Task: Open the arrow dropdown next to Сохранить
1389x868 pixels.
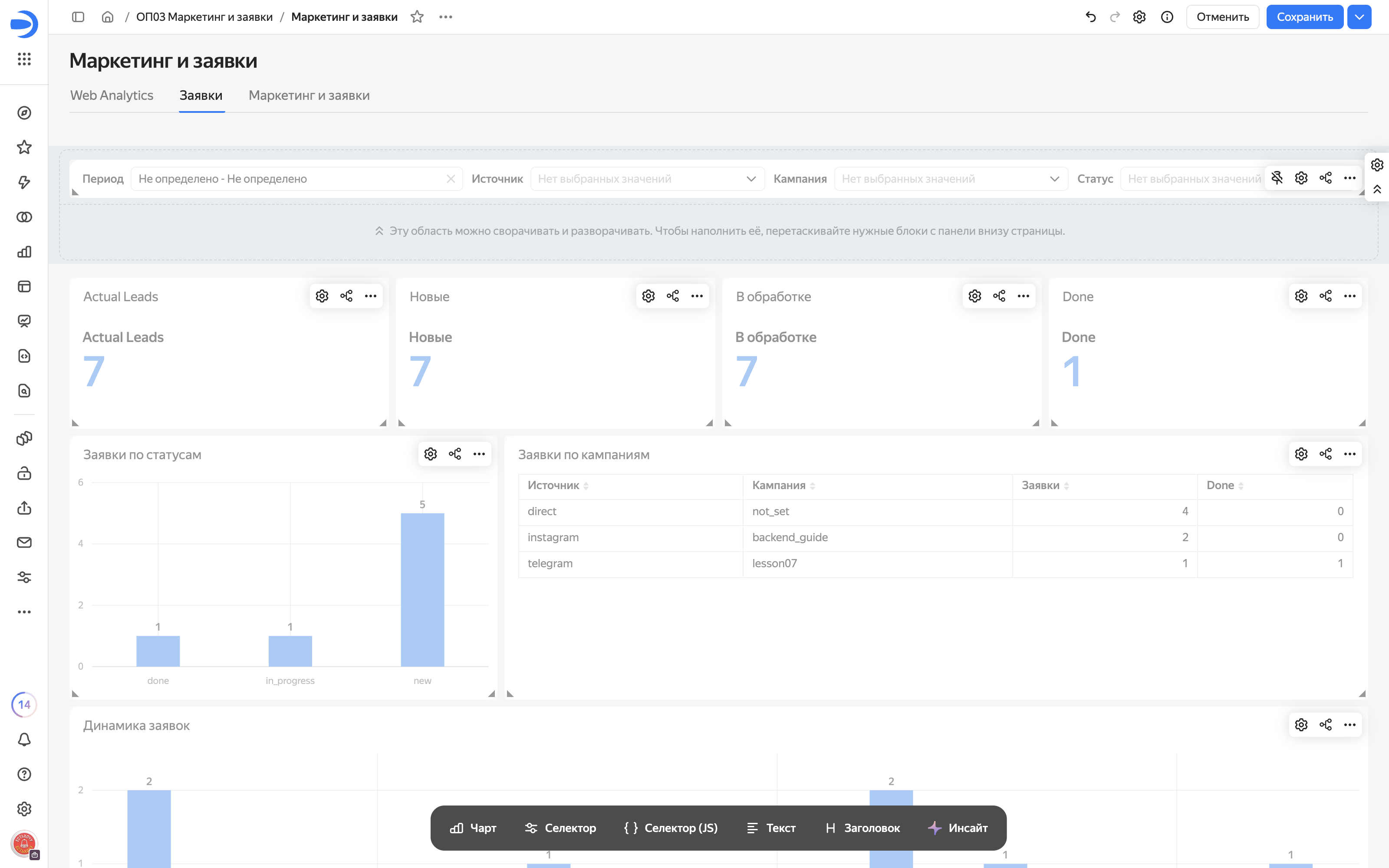Action: click(1359, 17)
